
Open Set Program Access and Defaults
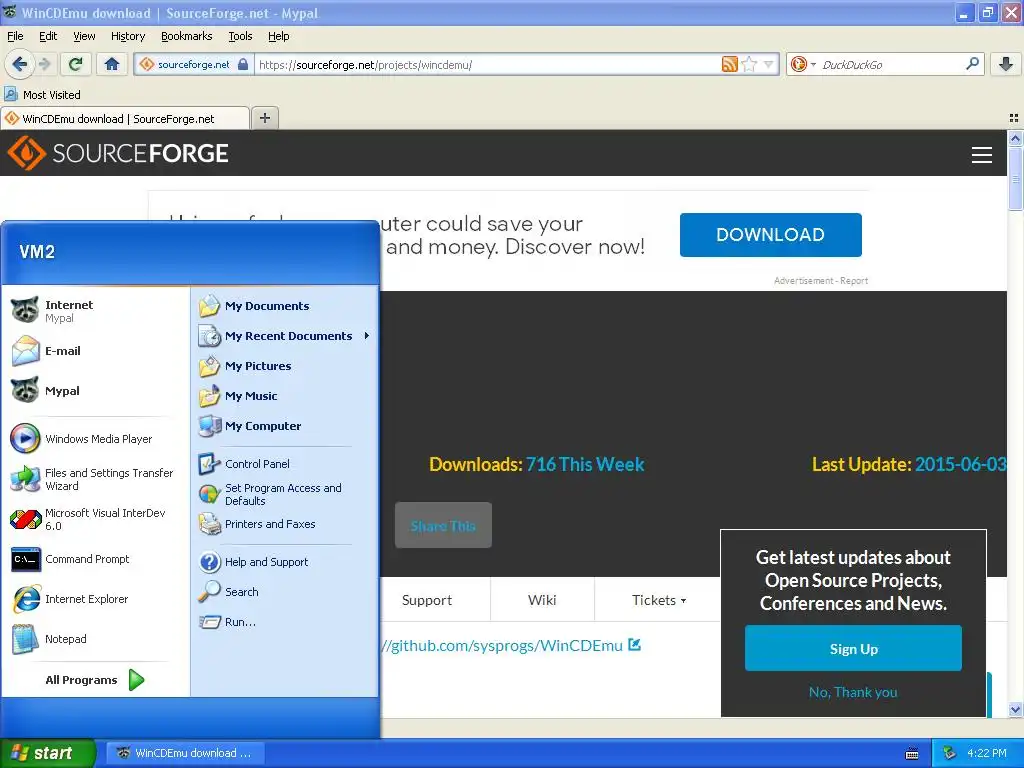pyautogui.click(x=285, y=494)
